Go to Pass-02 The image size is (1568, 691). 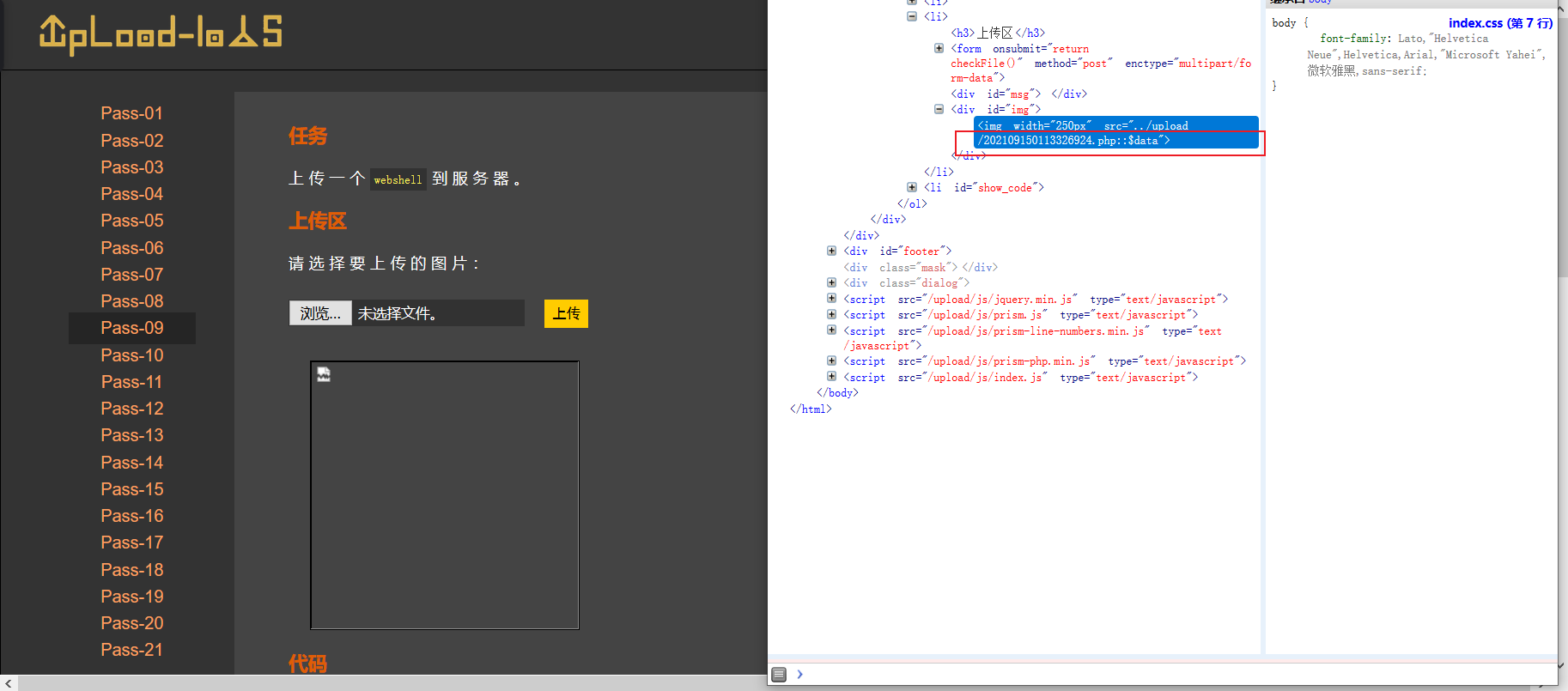pos(131,141)
